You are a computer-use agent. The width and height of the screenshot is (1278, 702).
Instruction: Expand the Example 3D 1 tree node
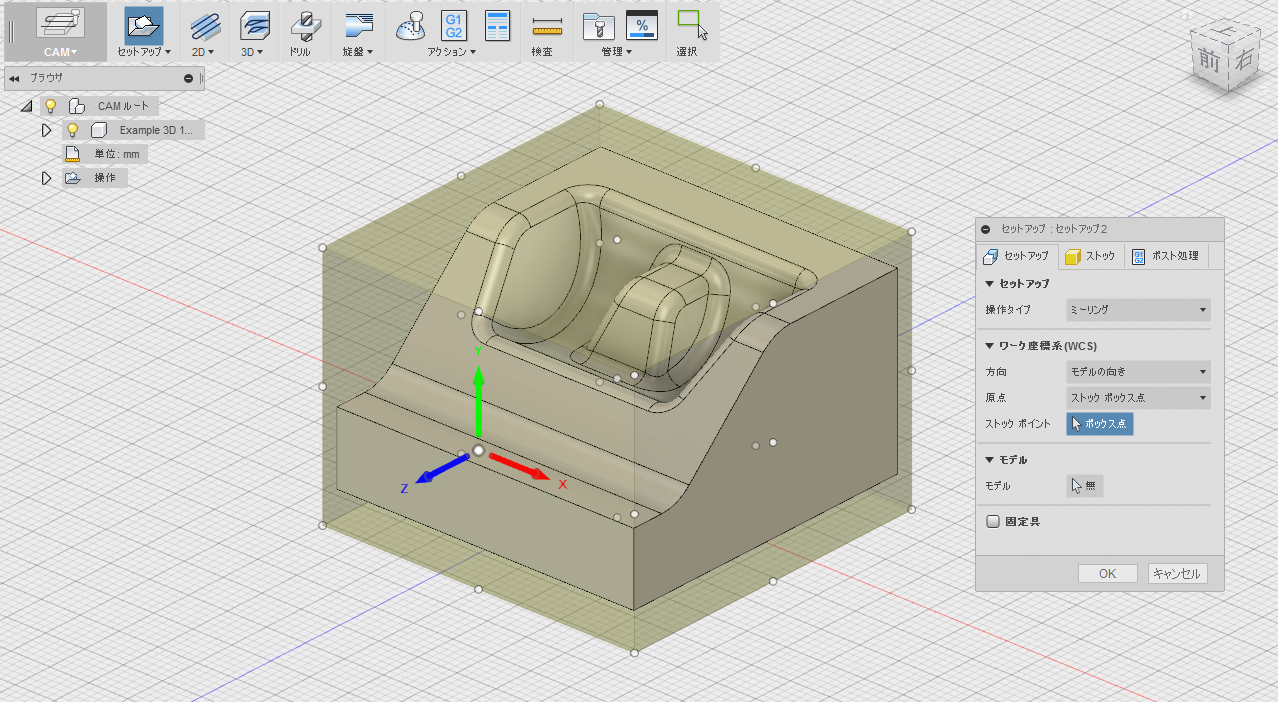46,130
